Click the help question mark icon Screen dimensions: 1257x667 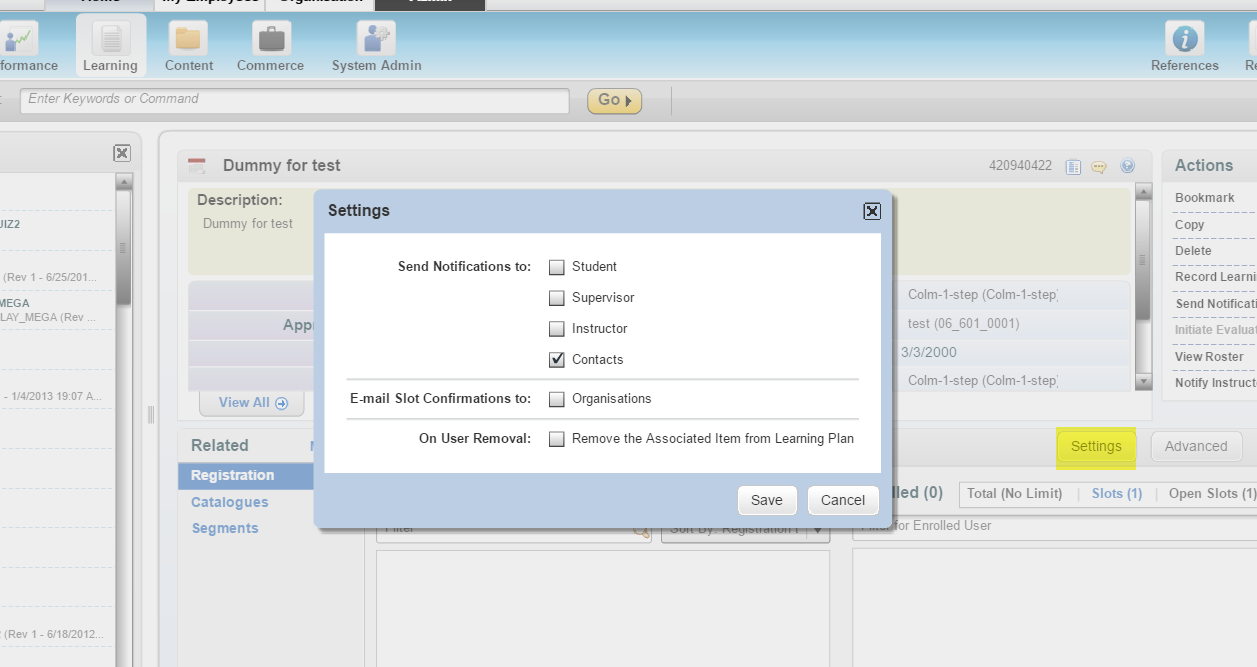tap(1128, 167)
